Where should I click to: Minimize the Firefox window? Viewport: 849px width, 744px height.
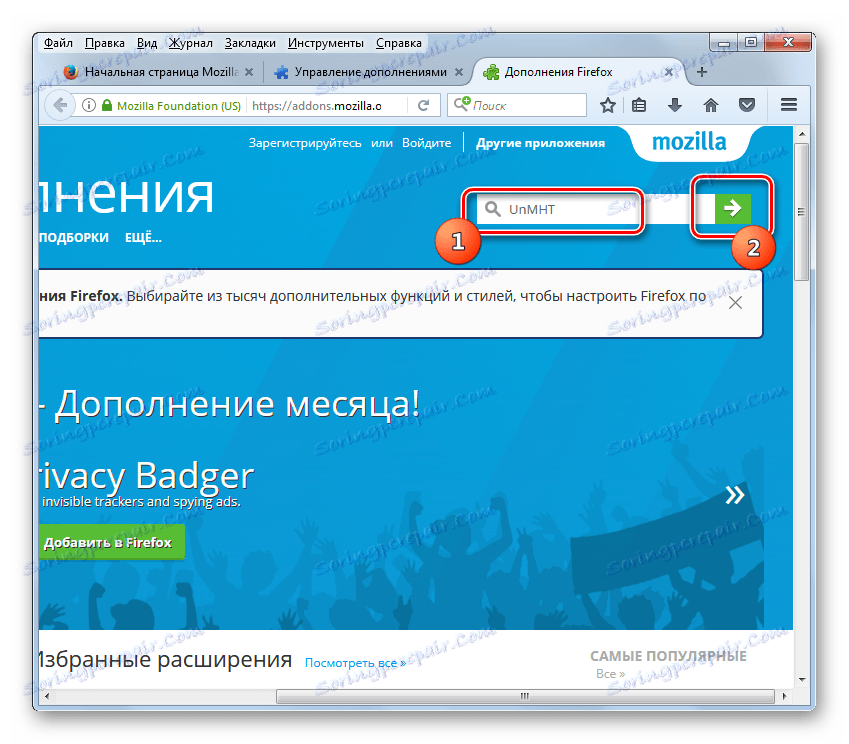(x=723, y=43)
